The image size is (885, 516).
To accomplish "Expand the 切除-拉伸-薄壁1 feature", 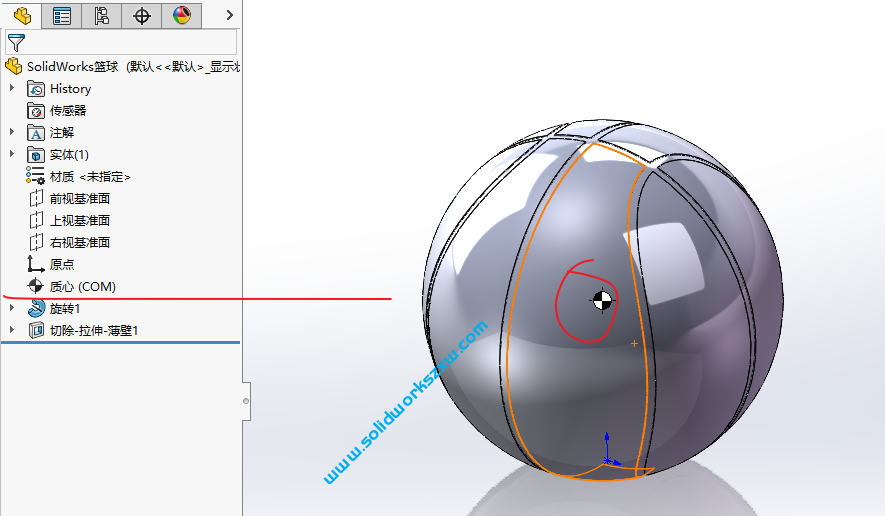I will tap(12, 330).
